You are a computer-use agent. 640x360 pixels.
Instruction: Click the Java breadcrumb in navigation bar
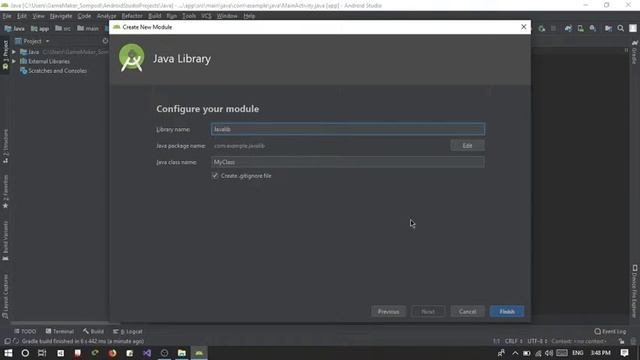coord(15,29)
